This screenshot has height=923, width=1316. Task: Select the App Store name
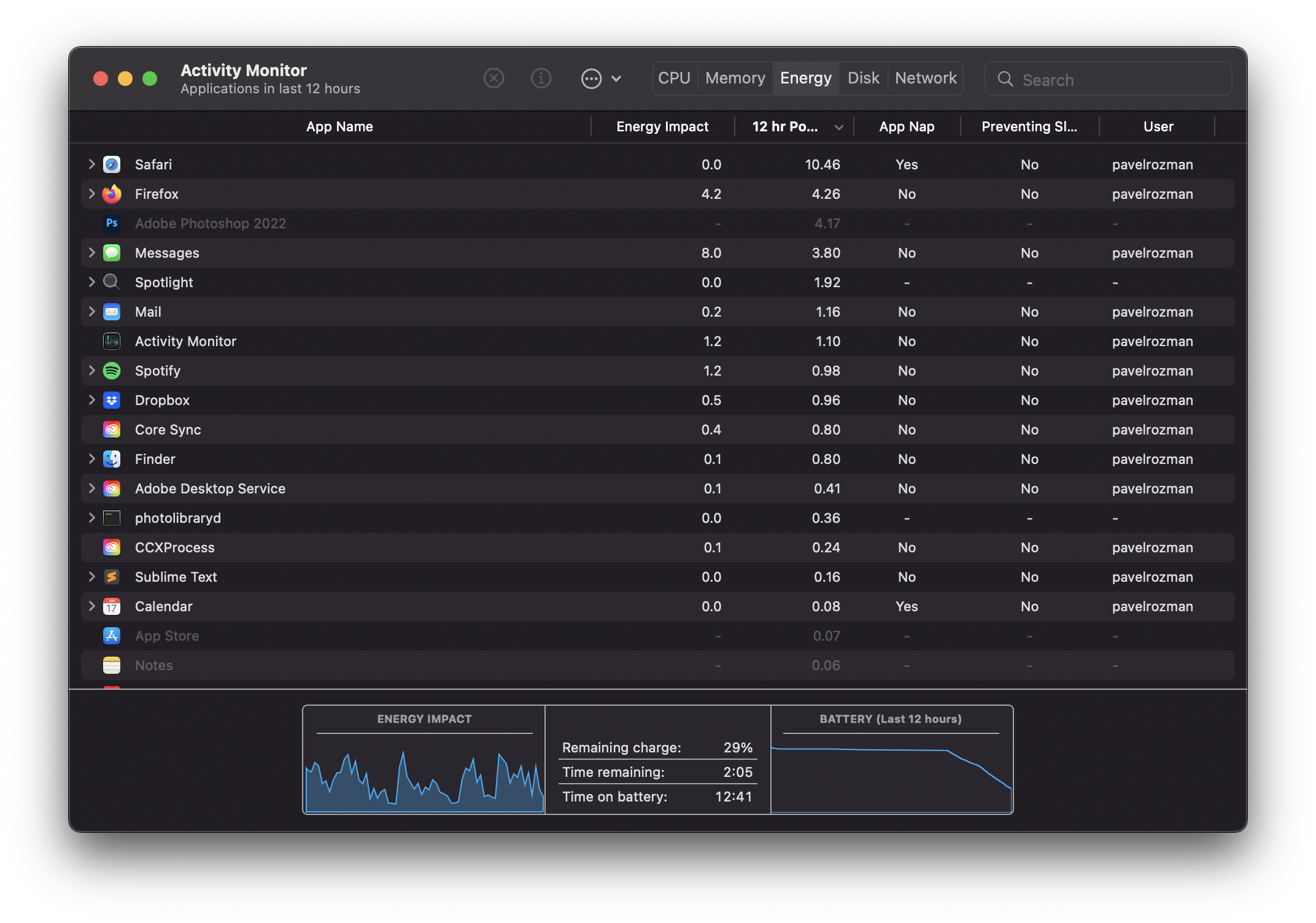(167, 636)
